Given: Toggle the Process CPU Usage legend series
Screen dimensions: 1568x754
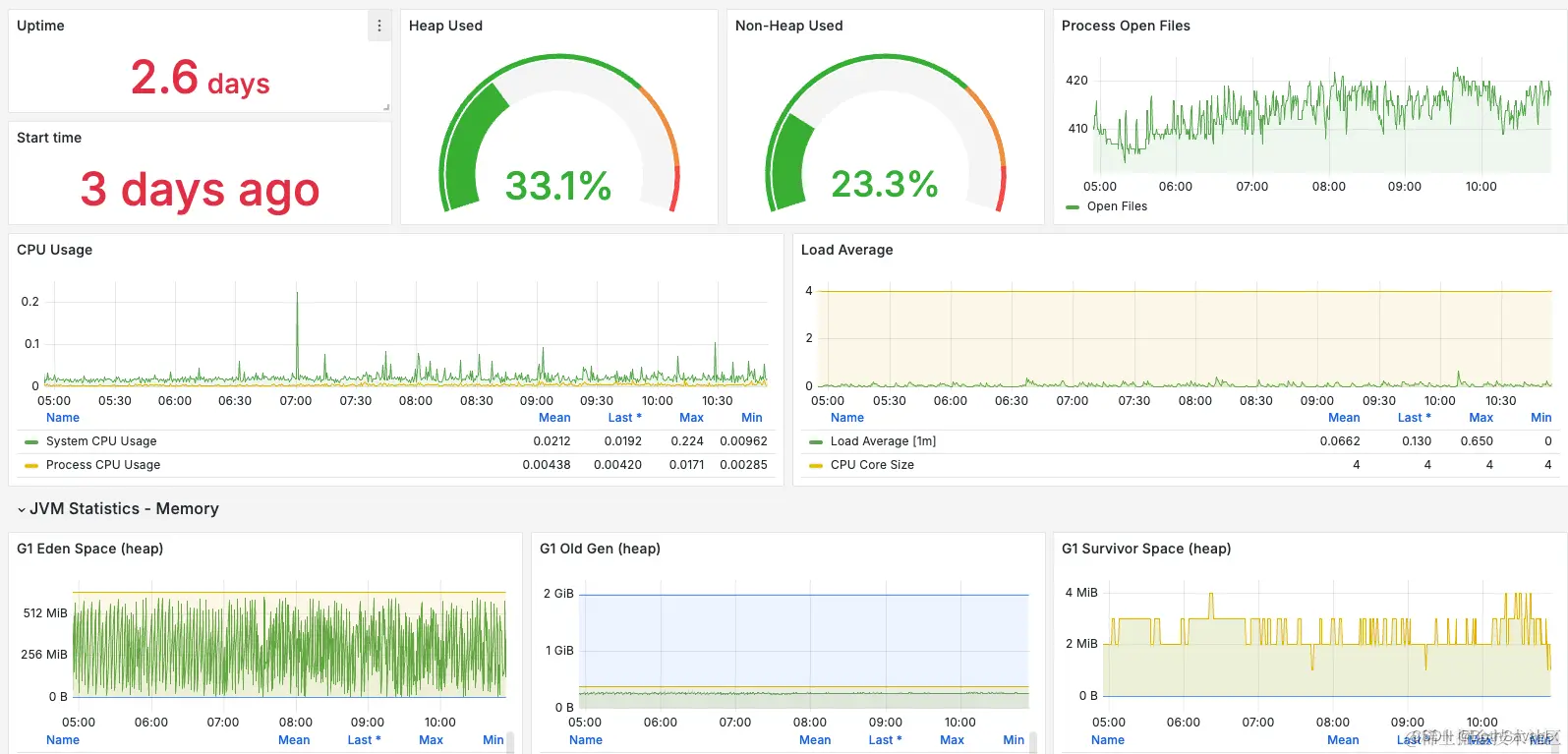Looking at the screenshot, I should pos(103,465).
